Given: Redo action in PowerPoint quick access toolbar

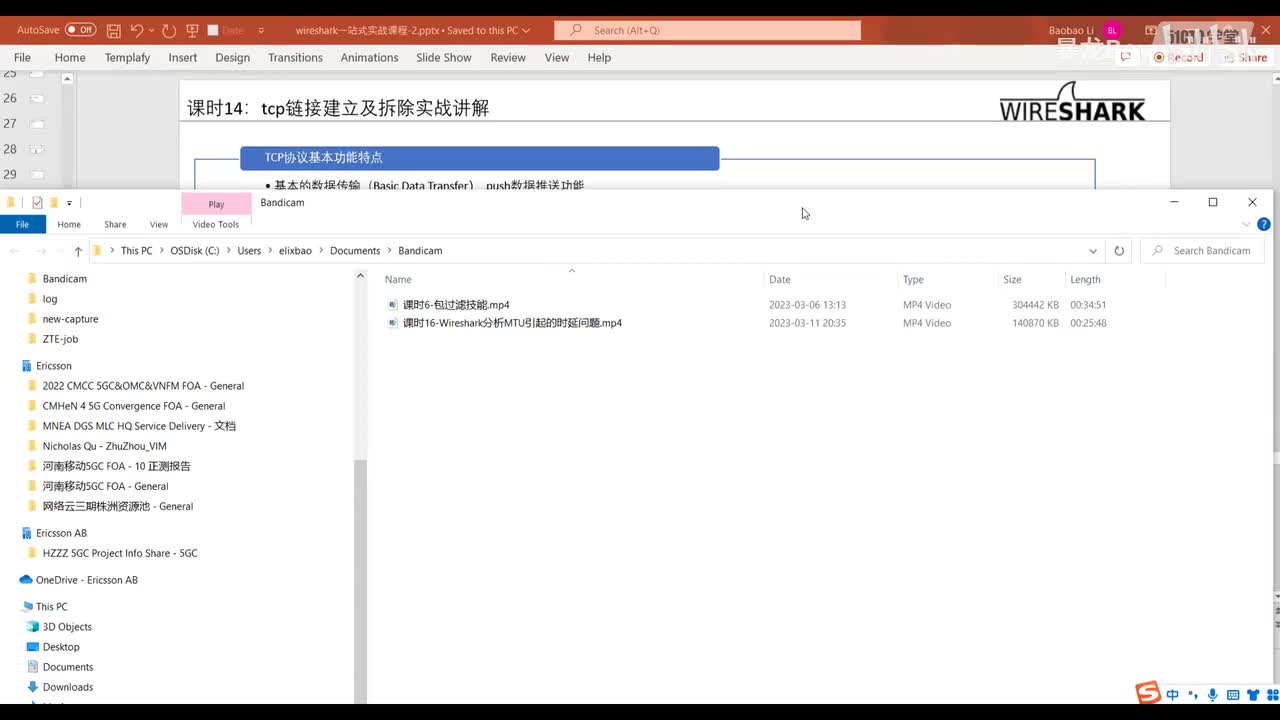Looking at the screenshot, I should point(169,31).
